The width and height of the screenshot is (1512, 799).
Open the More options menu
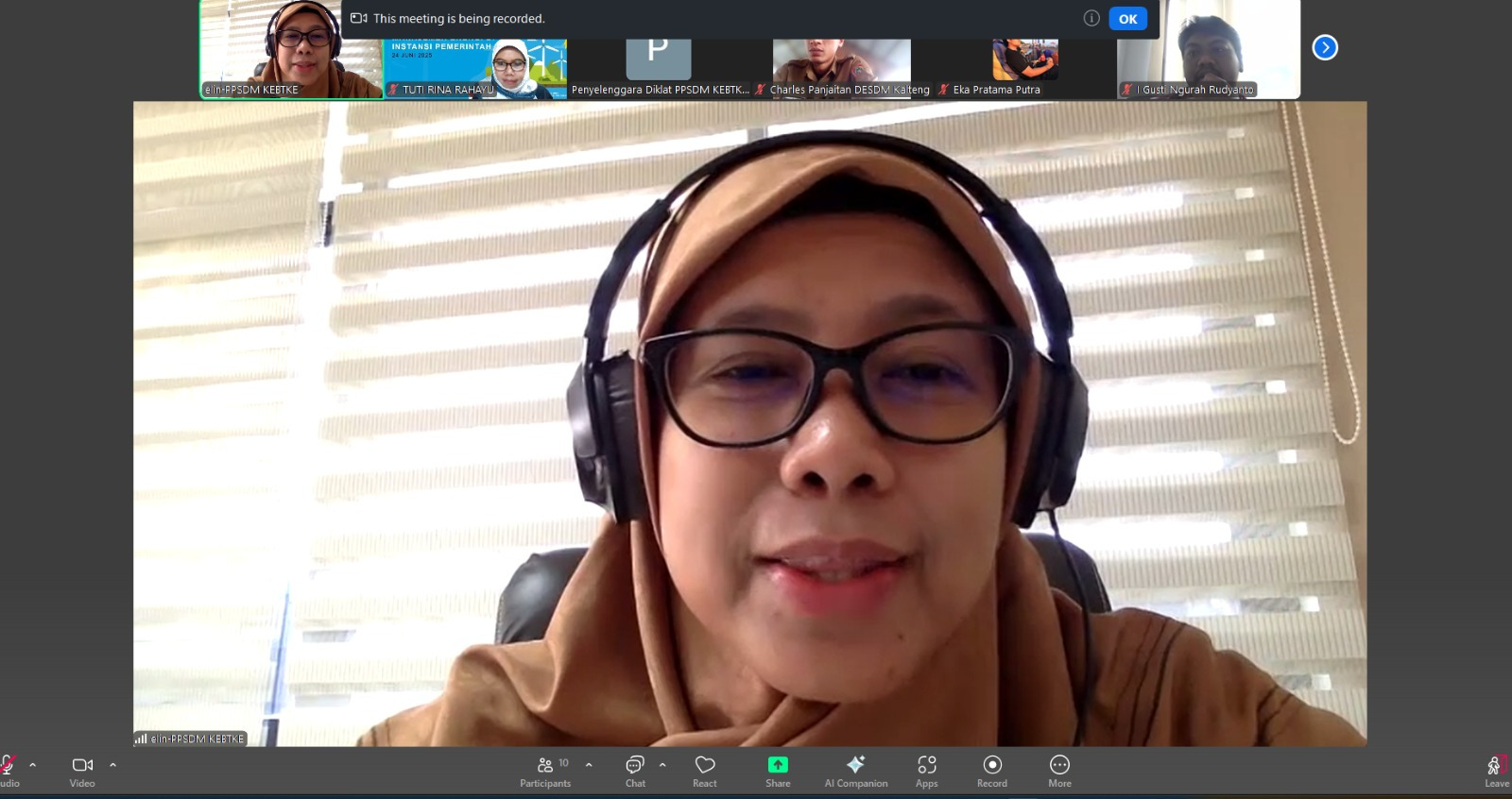(1059, 771)
